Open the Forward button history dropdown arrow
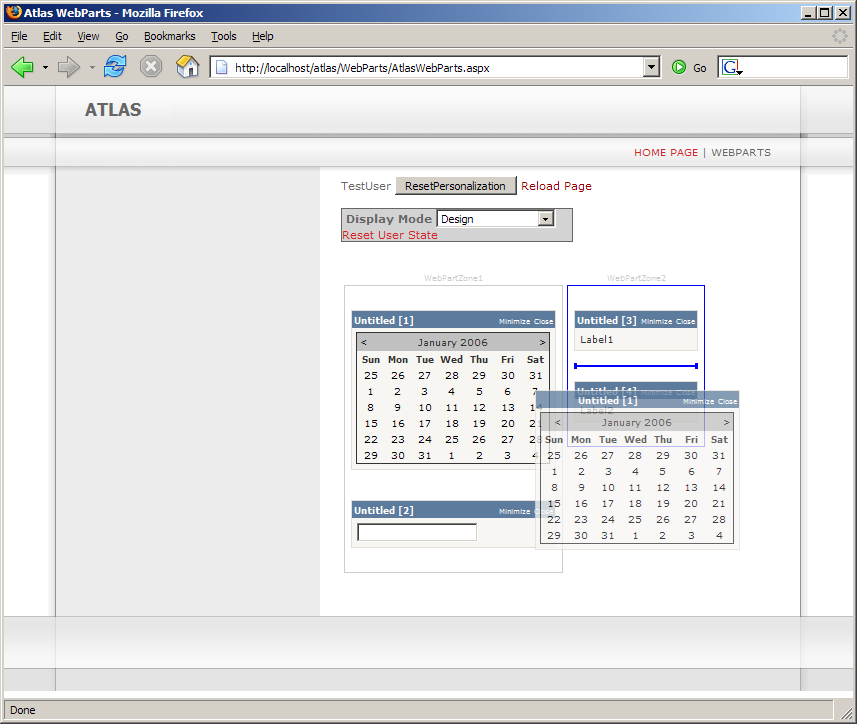 click(x=92, y=68)
